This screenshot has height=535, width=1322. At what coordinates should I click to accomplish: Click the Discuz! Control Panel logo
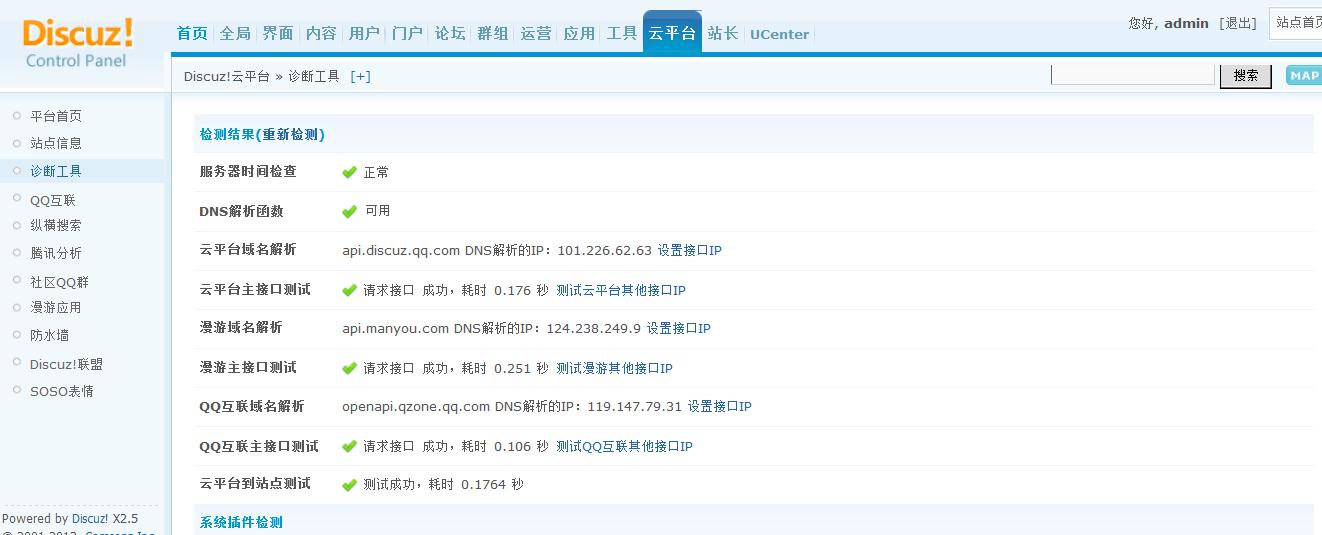pyautogui.click(x=78, y=45)
